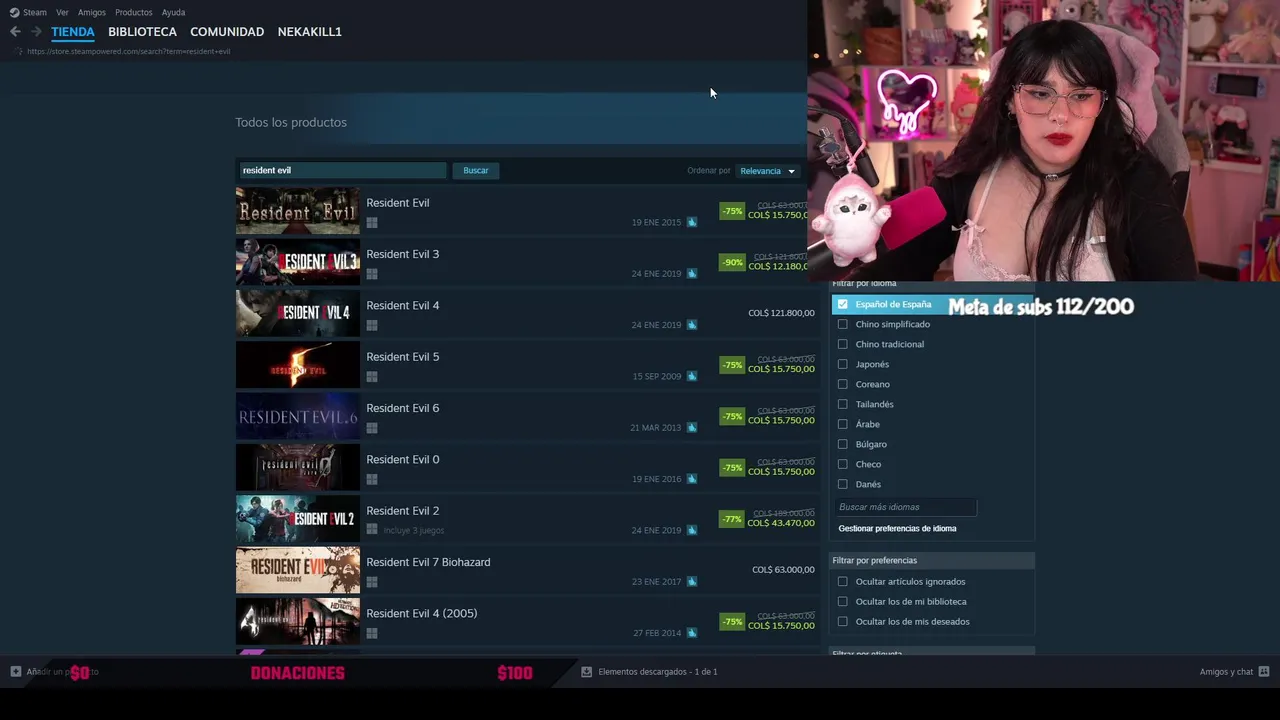
Task: Click the store URL address text
Action: [x=129, y=51]
